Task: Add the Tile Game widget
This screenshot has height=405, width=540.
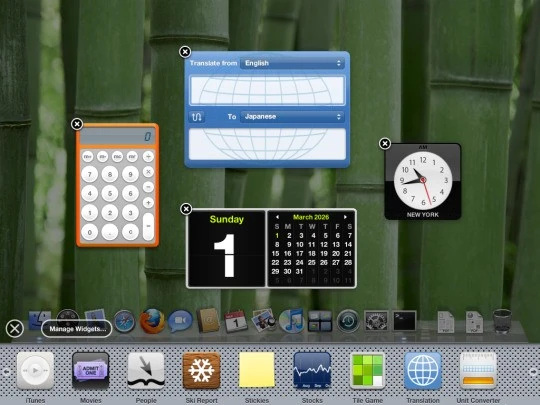Action: 367,371
